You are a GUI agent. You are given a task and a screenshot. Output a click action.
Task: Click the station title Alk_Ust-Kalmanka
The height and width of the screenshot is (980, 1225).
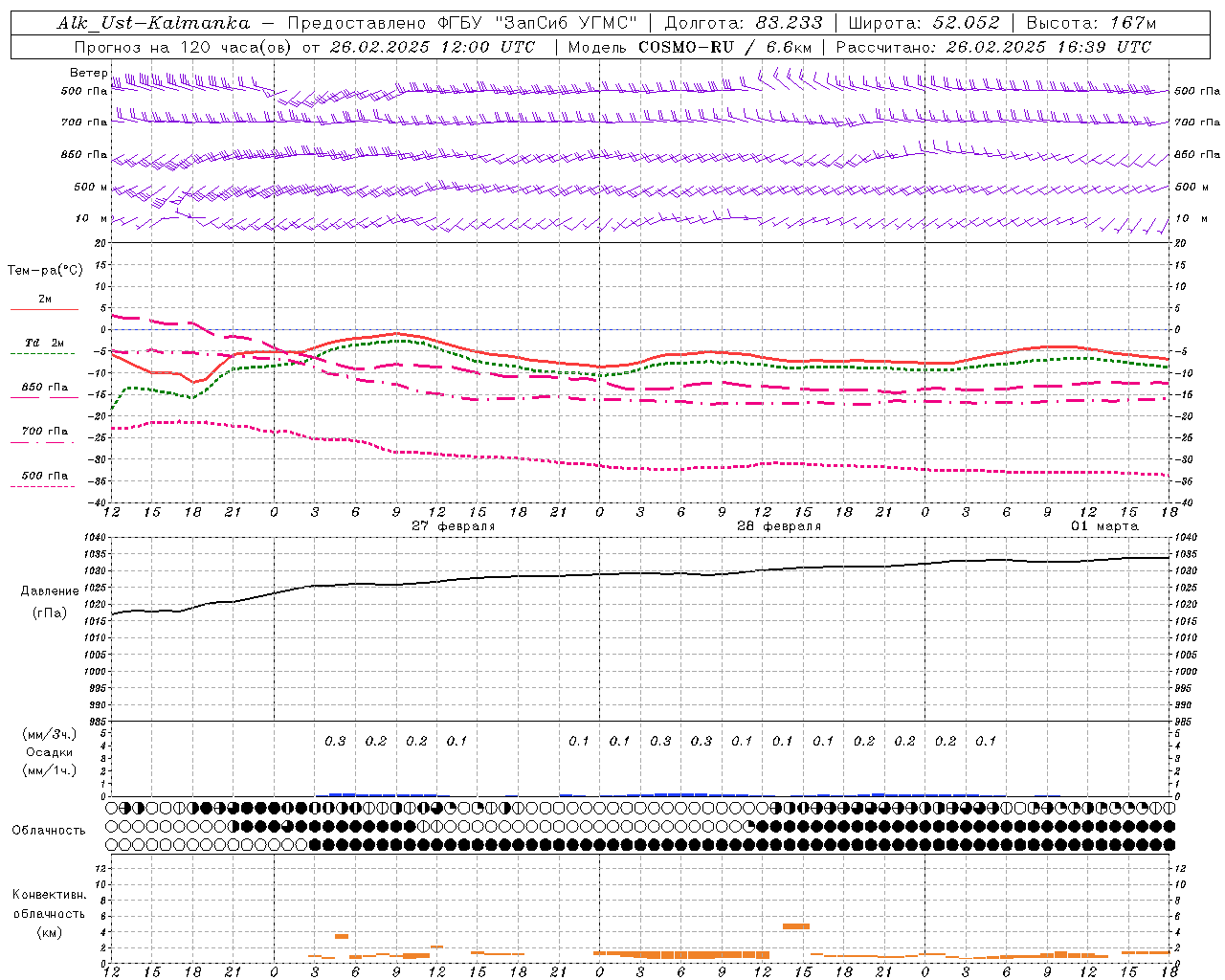153,23
